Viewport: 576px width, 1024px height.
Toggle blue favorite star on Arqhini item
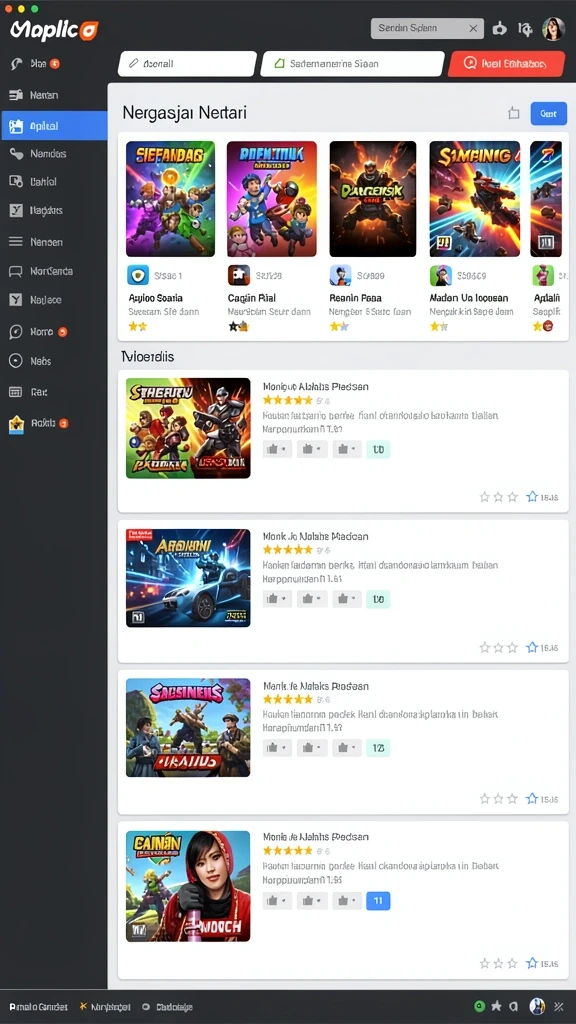pos(532,648)
